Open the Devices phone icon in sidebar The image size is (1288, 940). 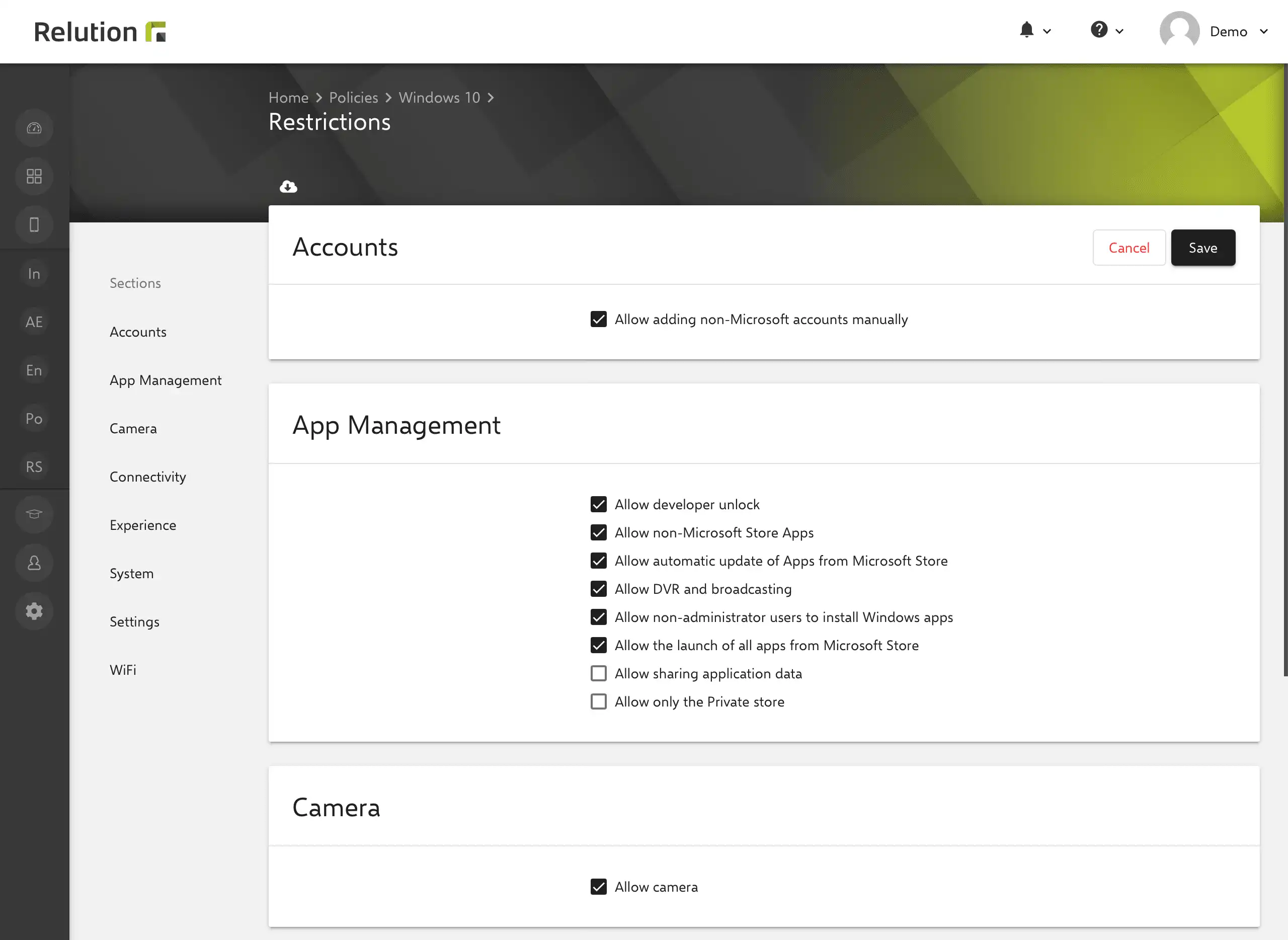click(x=34, y=225)
